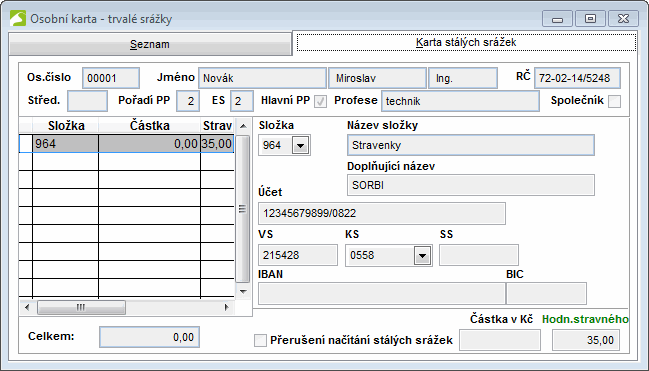
Task: Click the empty Střed. field
Action: pyautogui.click(x=87, y=101)
